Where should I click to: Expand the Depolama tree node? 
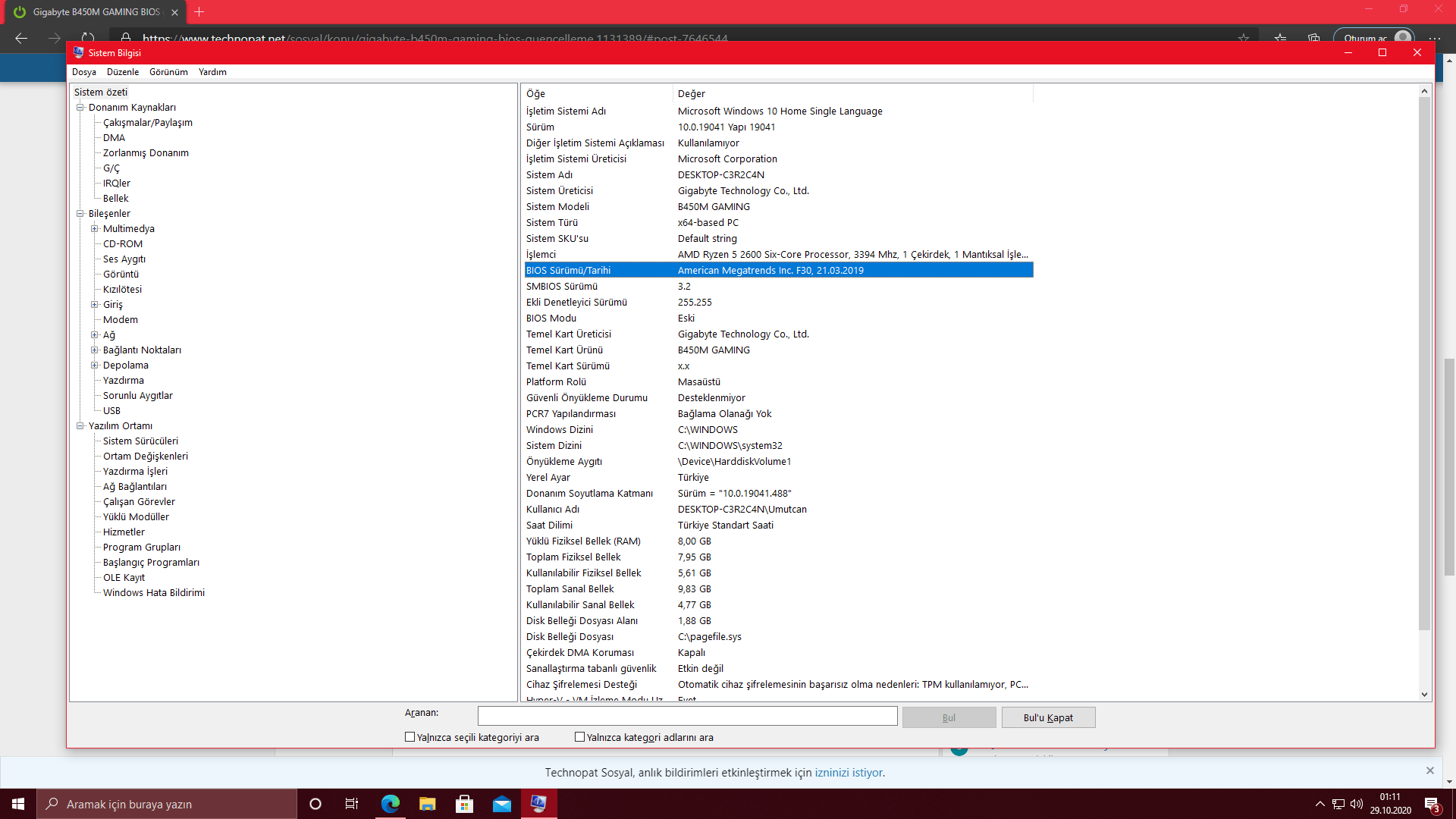tap(95, 366)
